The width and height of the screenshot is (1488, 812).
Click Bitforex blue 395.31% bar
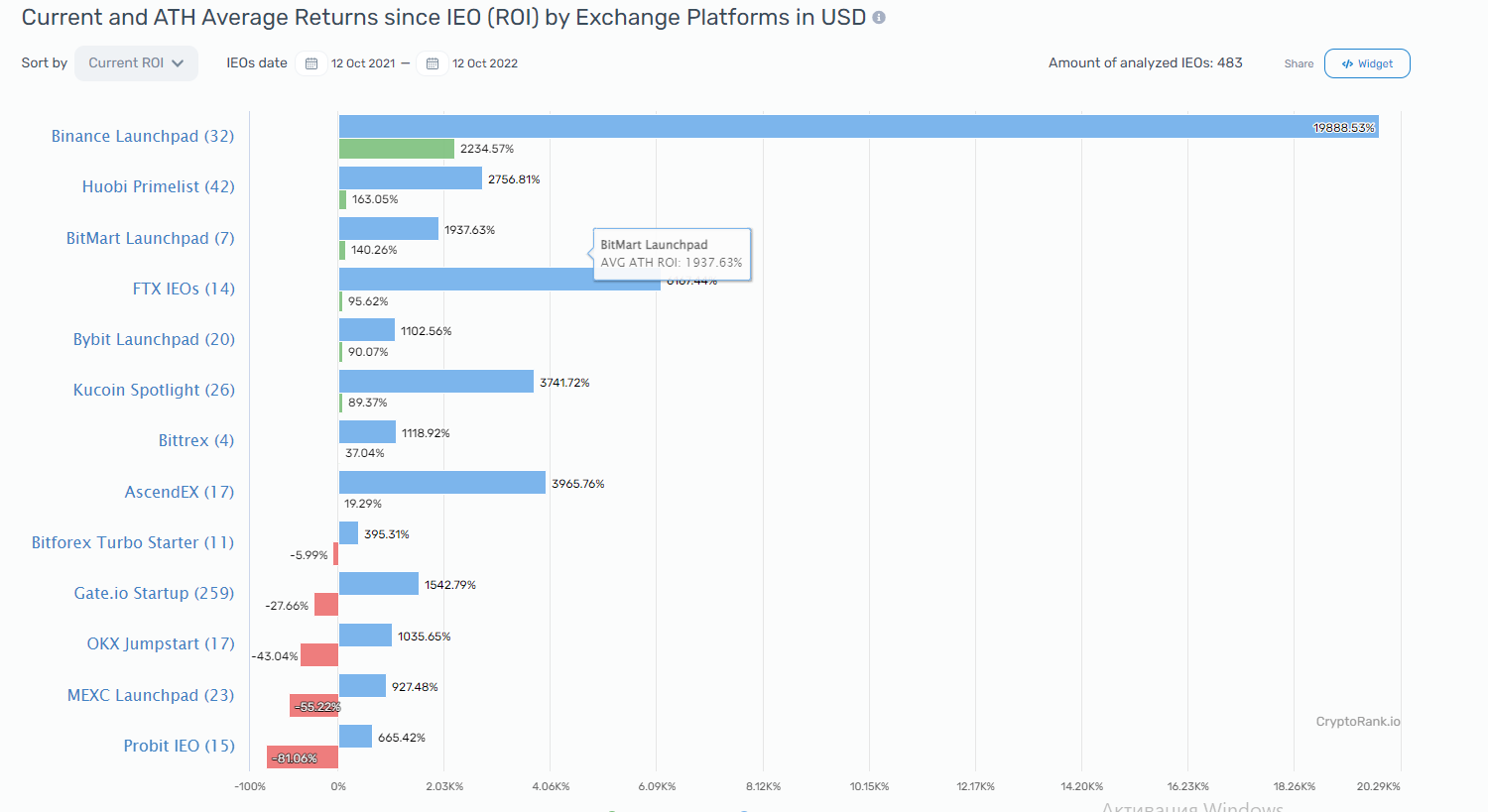click(348, 533)
